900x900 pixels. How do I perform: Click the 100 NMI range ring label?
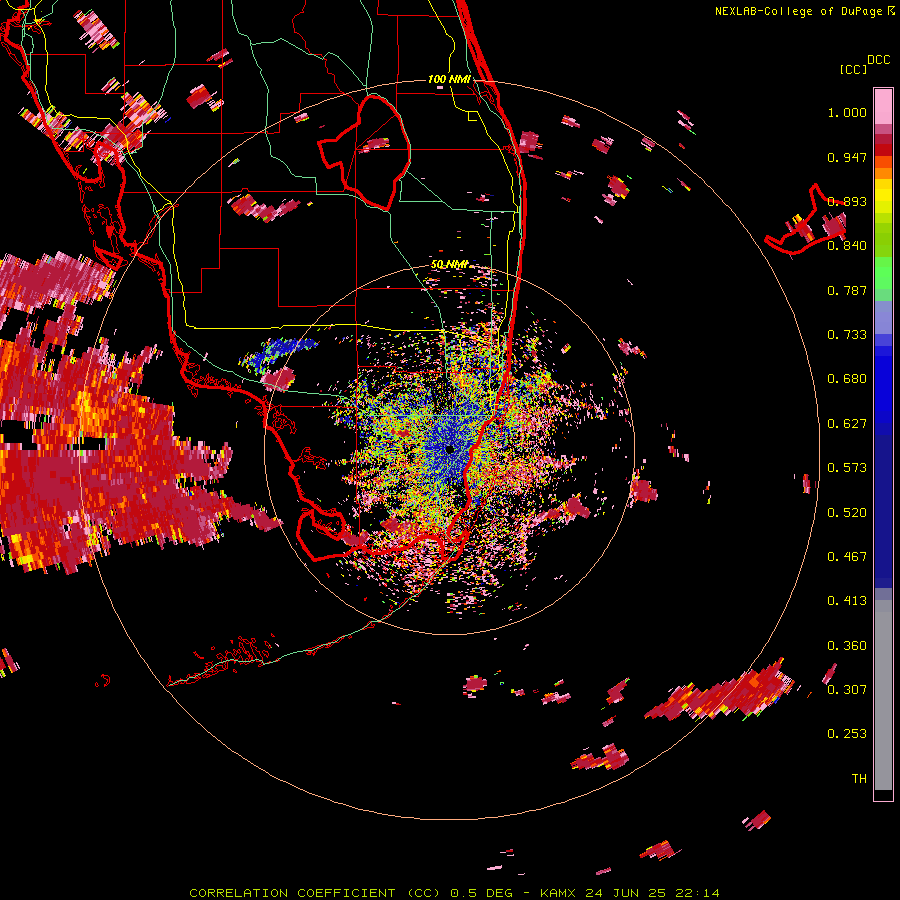(449, 79)
